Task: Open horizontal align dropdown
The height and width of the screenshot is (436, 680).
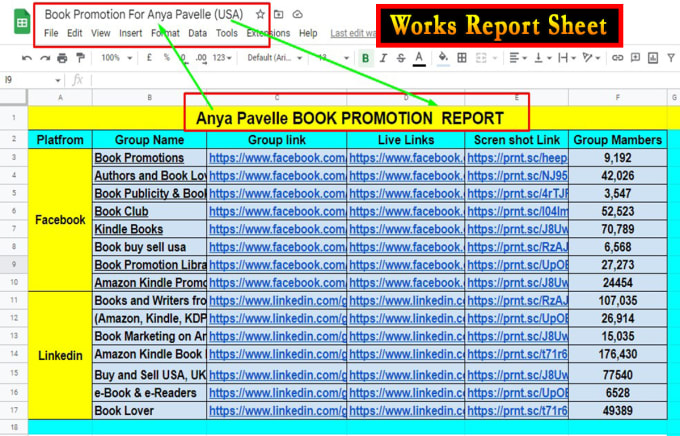Action: coord(518,58)
